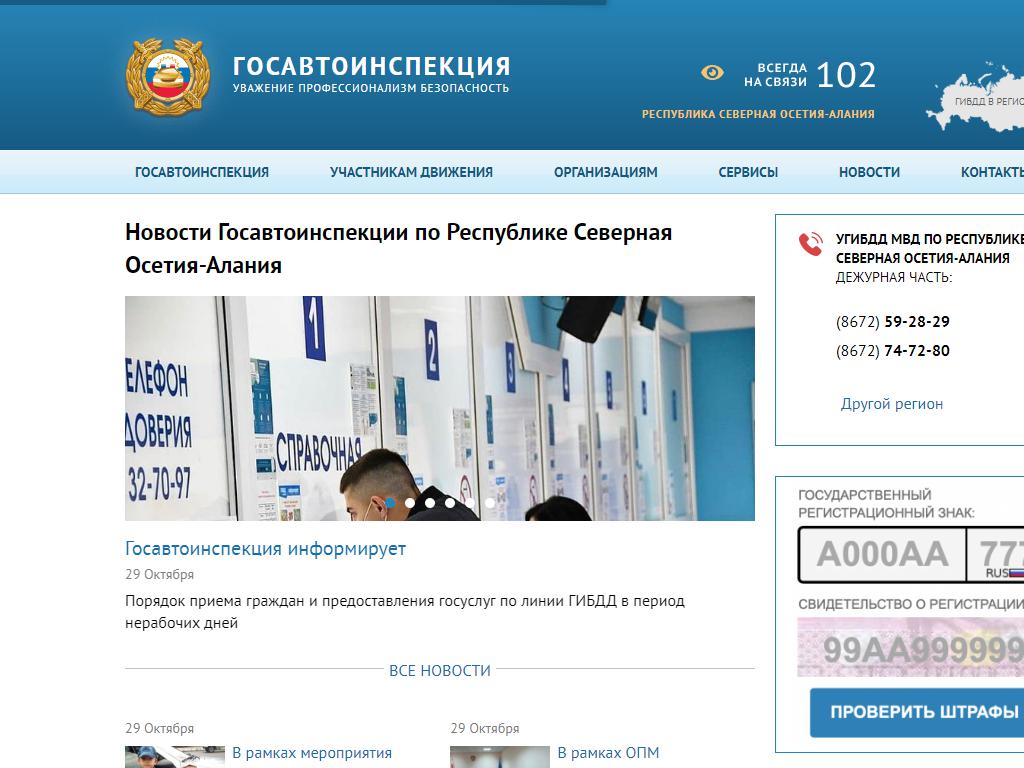
Task: Click the Другой регион link
Action: click(891, 404)
